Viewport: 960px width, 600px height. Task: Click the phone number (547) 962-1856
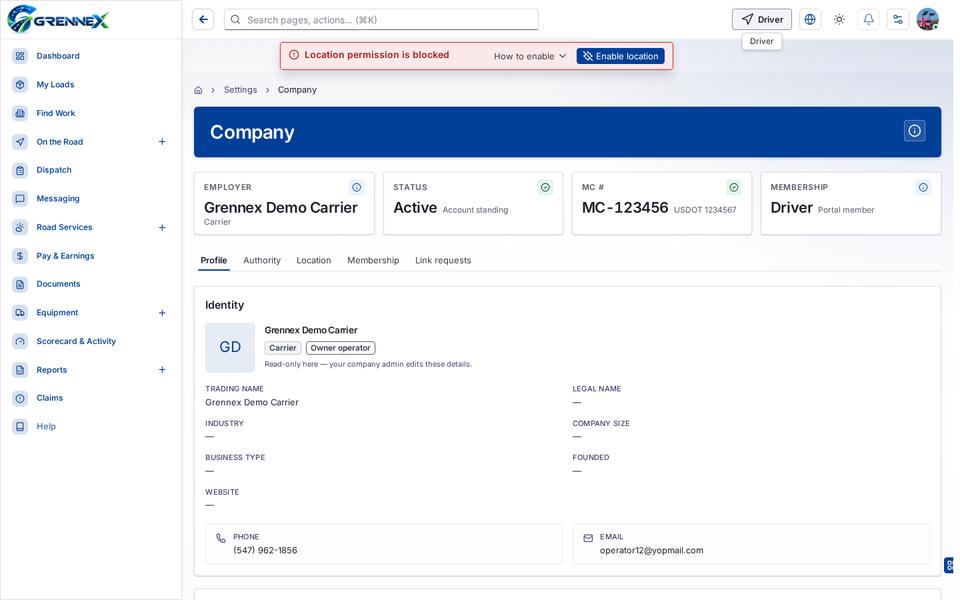pos(265,550)
